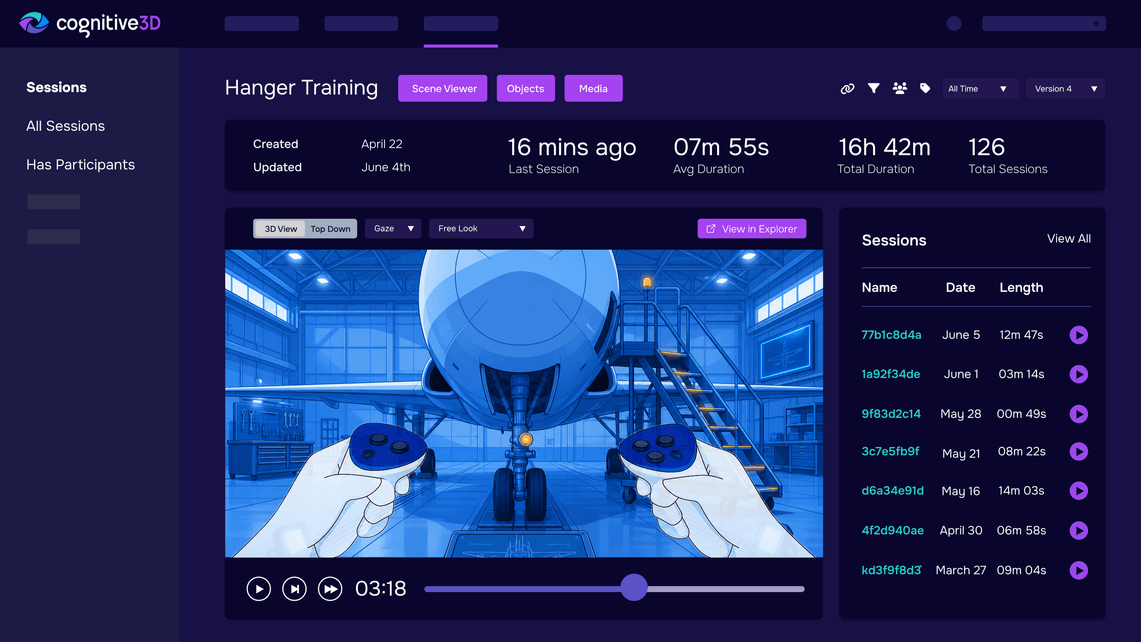Open session link 4f2d940ae

892,531
